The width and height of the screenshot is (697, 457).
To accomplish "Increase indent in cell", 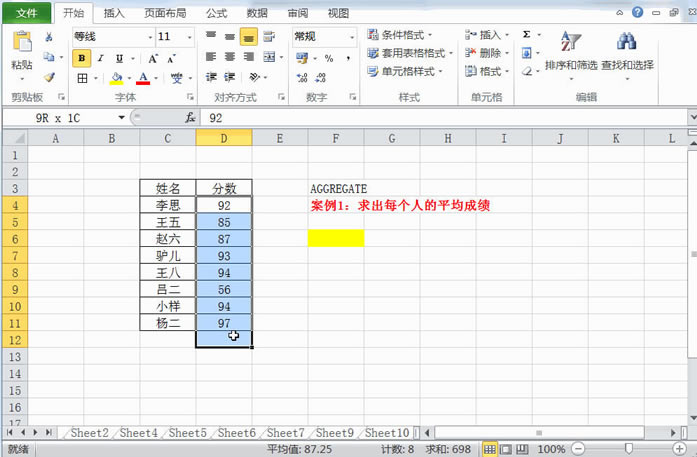I will coord(230,77).
